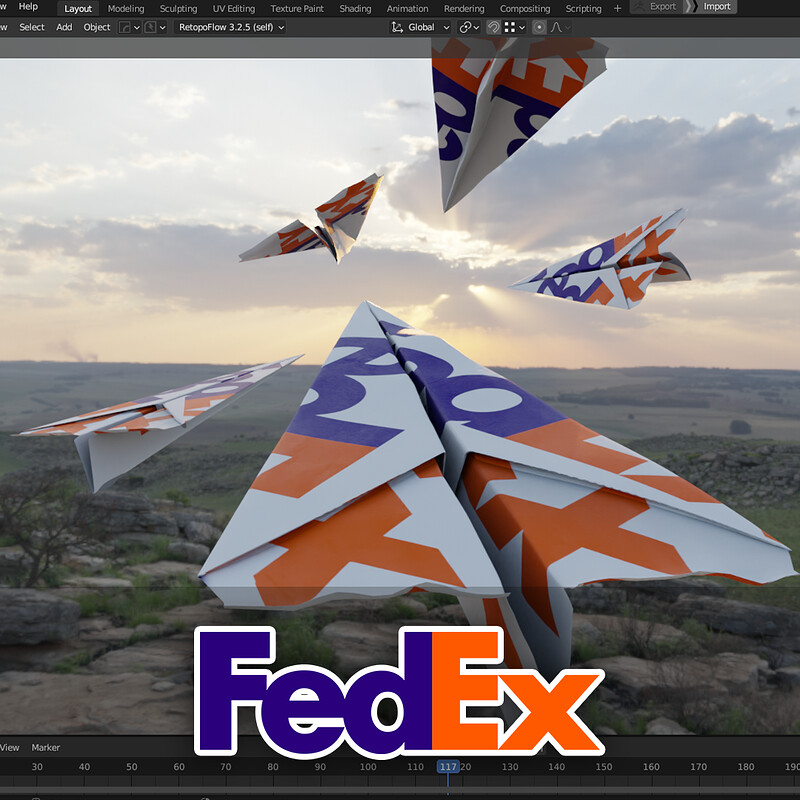Image resolution: width=800 pixels, height=800 pixels.
Task: Click frame 100 on the timeline ruler
Action: pyautogui.click(x=368, y=766)
